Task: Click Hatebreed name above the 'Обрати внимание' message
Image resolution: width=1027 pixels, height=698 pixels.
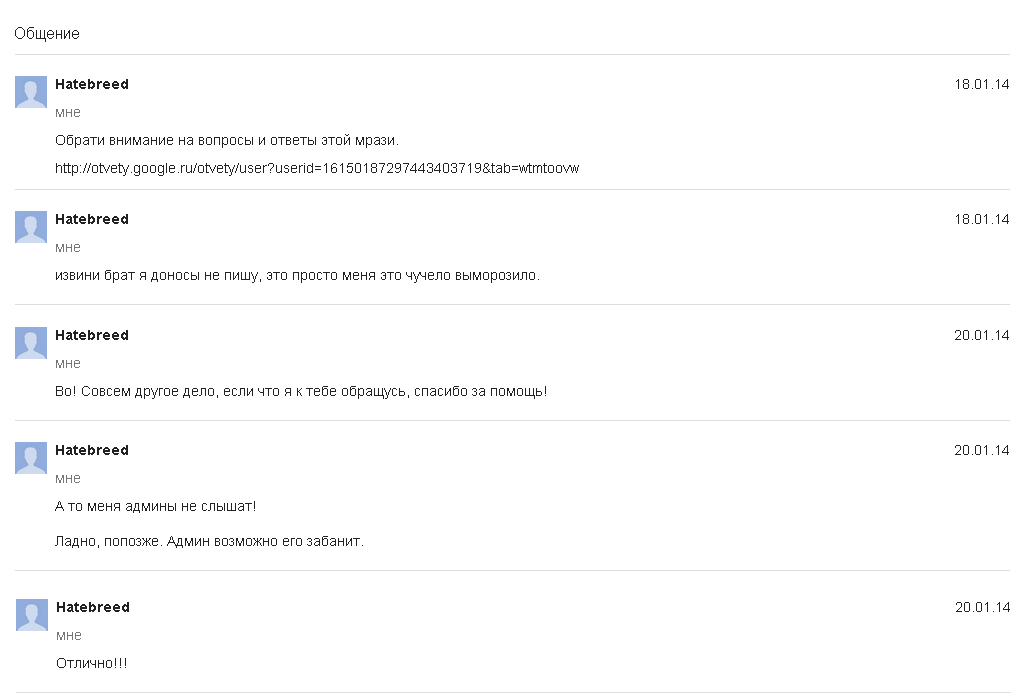Action: [x=92, y=84]
